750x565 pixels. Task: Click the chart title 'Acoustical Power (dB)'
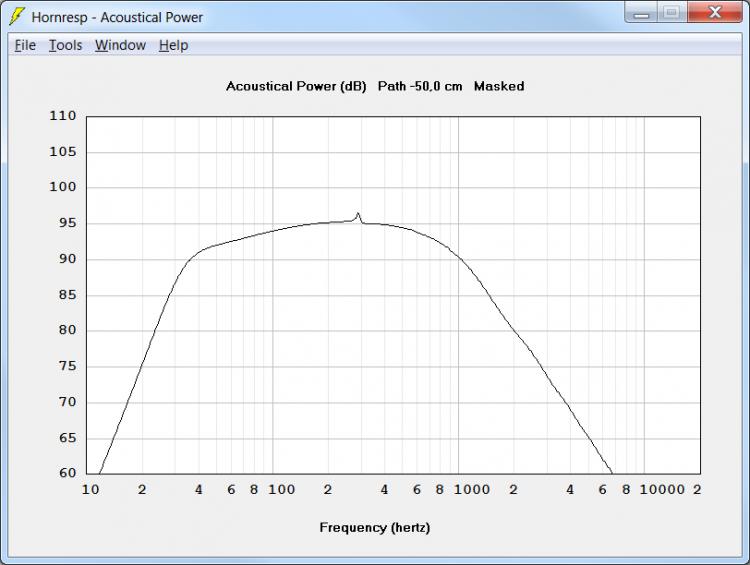(296, 87)
